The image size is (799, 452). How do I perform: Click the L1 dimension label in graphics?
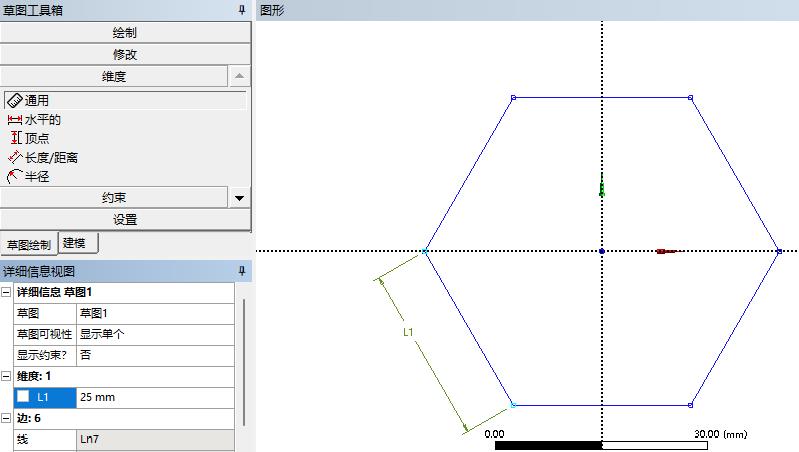pos(408,332)
